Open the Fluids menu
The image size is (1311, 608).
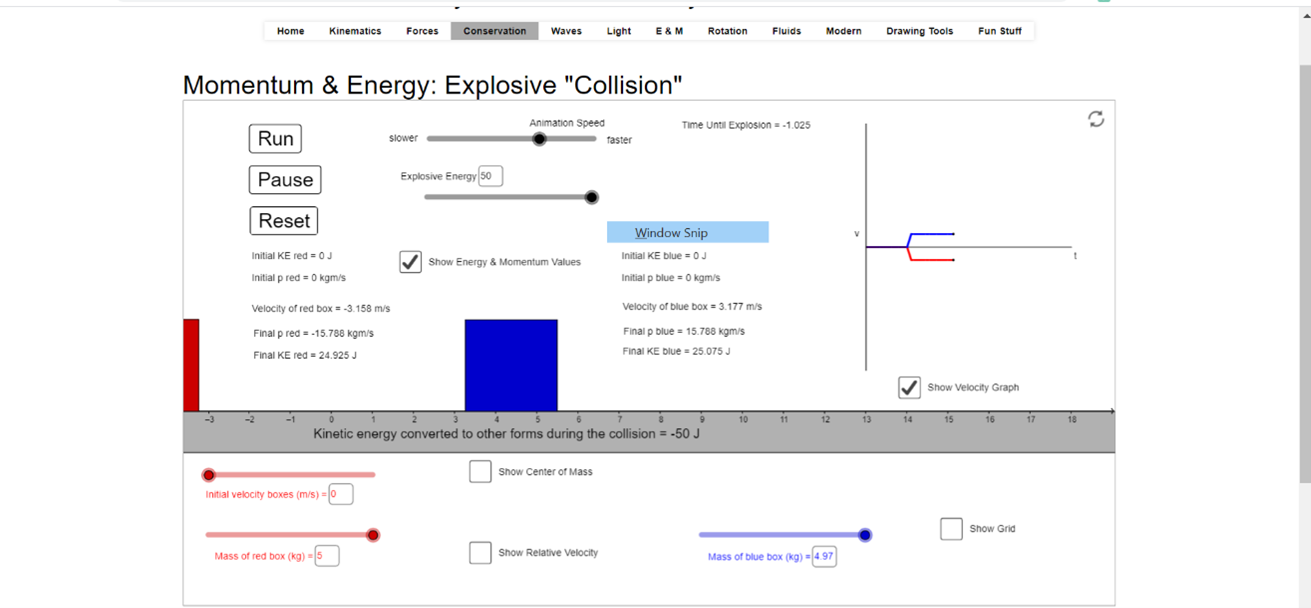tap(786, 31)
